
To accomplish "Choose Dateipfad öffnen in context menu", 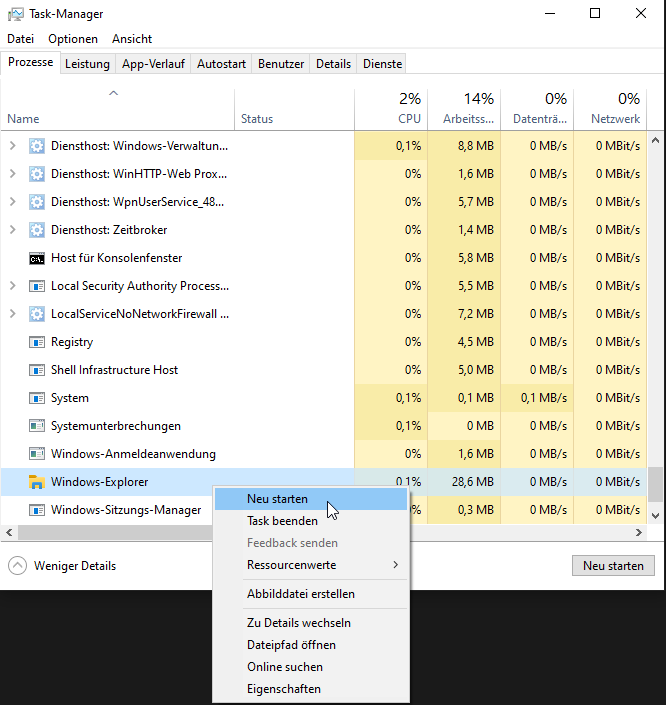I will [x=311, y=645].
